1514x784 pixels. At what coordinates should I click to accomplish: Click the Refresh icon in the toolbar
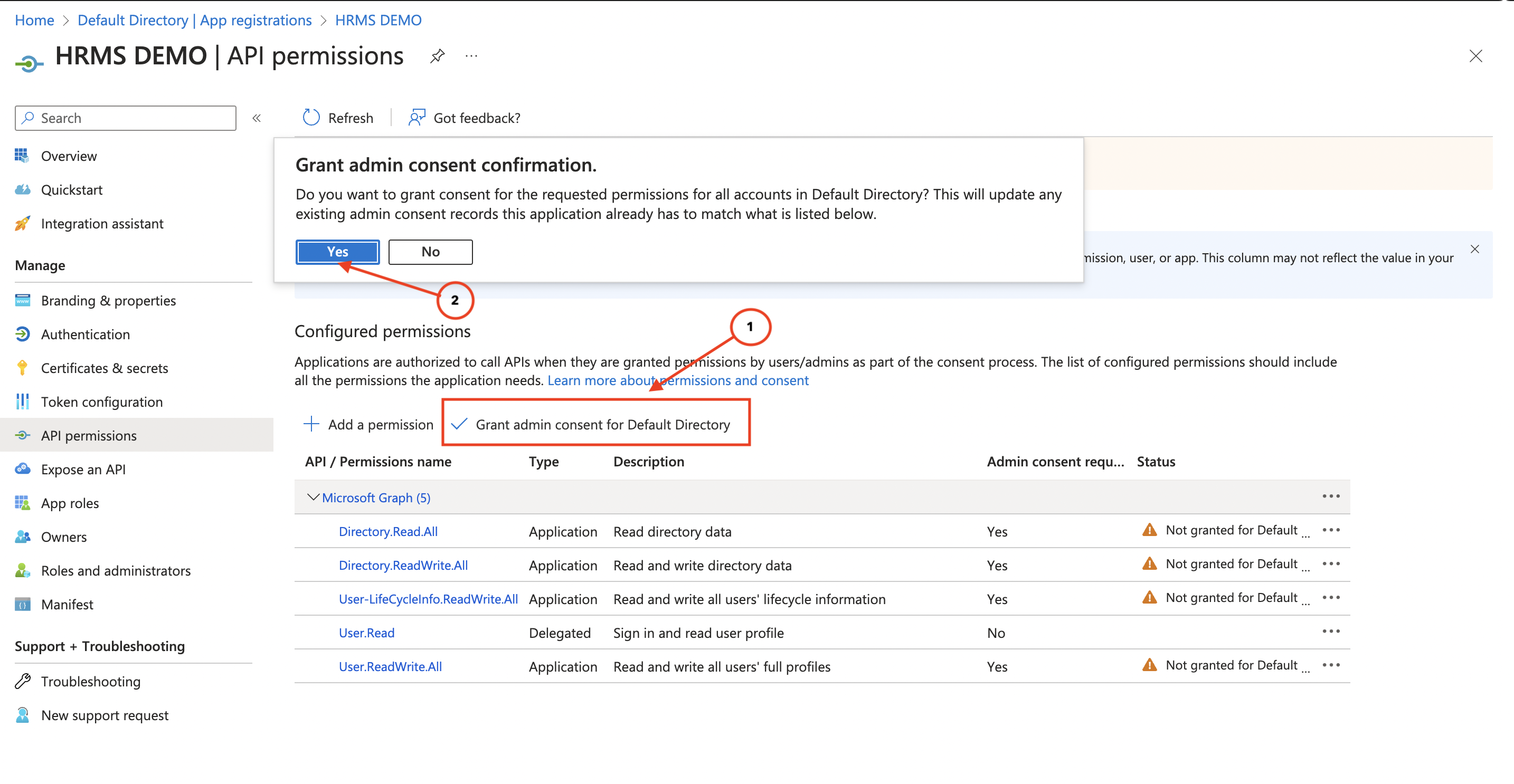[311, 118]
